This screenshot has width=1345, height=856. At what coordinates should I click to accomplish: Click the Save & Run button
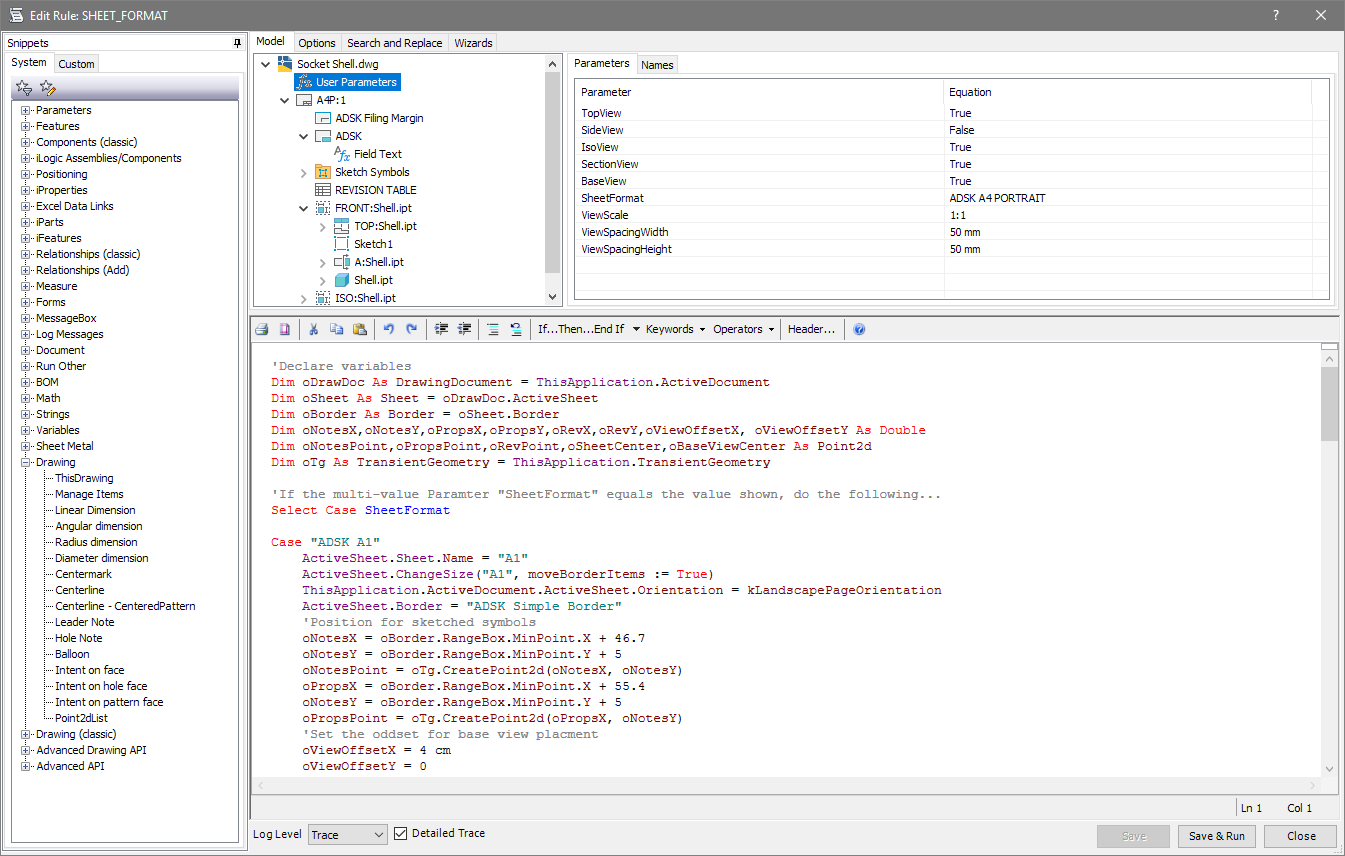point(1216,836)
